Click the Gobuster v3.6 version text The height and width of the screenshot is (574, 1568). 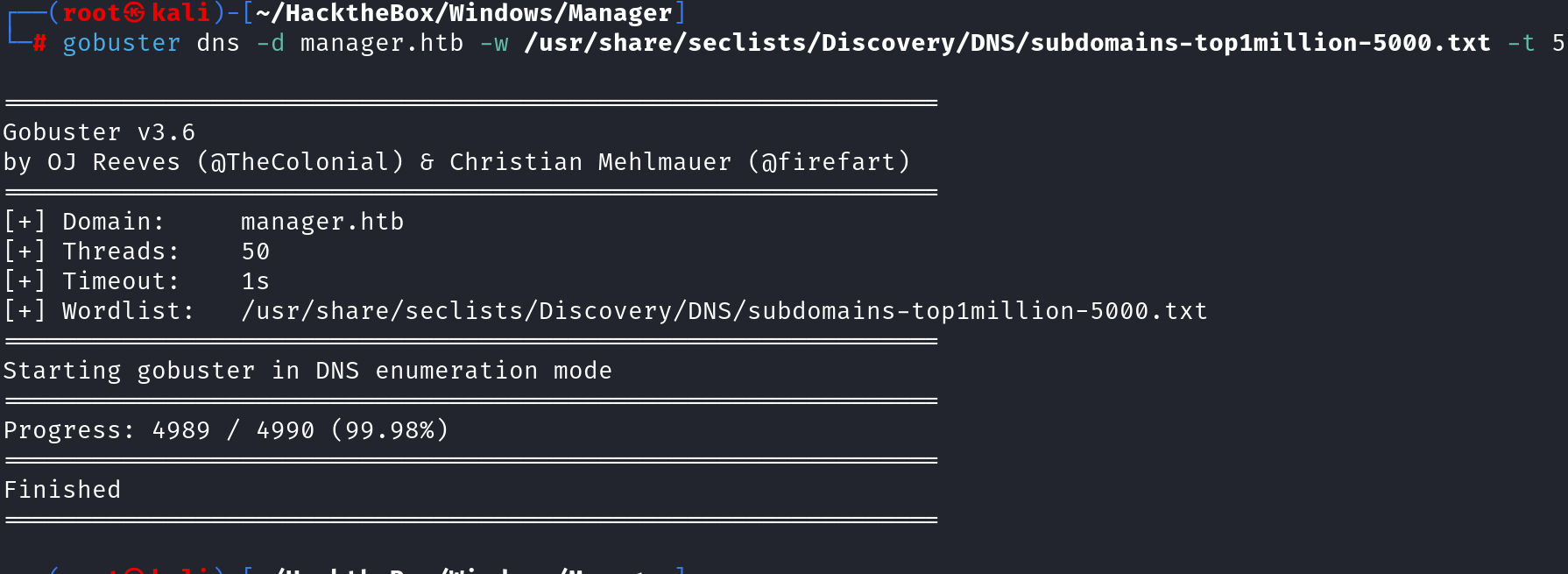point(99,132)
